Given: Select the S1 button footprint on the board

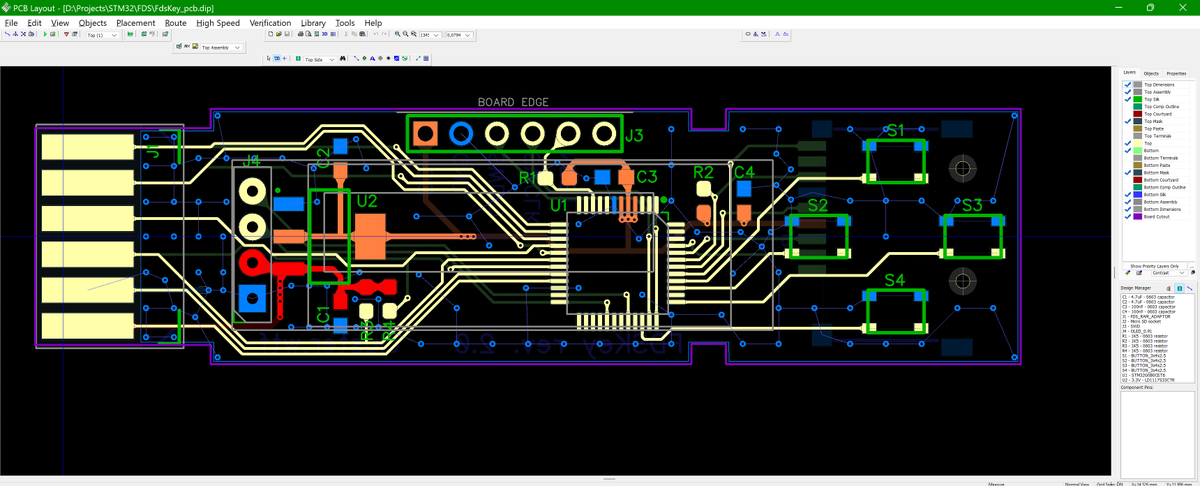Looking at the screenshot, I should point(895,159).
